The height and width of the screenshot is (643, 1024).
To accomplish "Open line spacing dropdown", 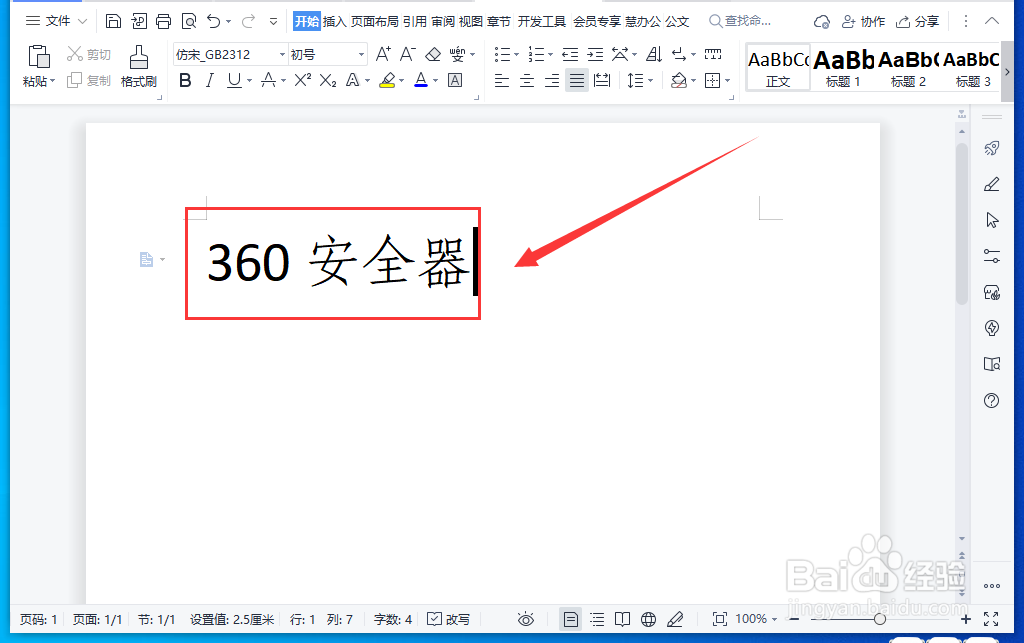I will (x=639, y=80).
